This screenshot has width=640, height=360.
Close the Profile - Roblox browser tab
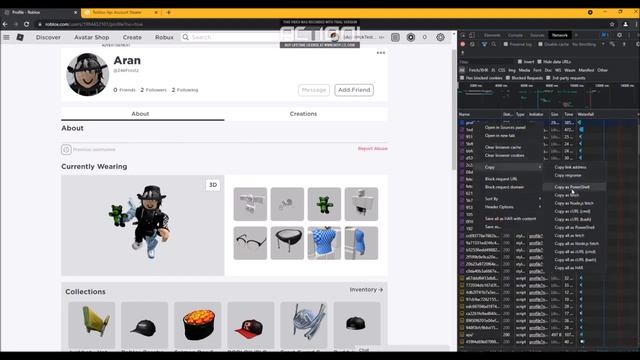point(76,13)
